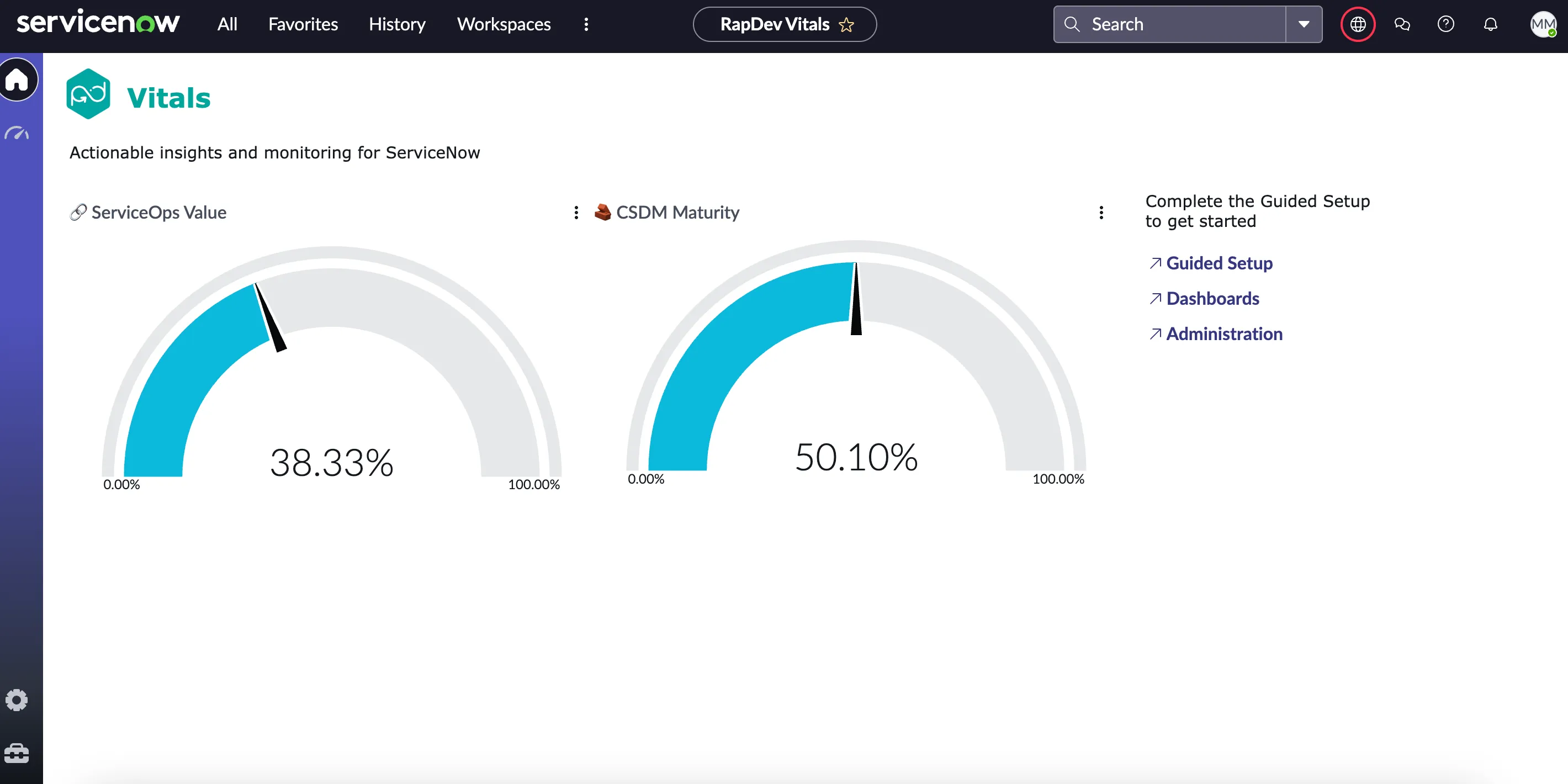Click the ServiceOps Value link icon
This screenshot has width=1568, height=784.
coord(78,213)
